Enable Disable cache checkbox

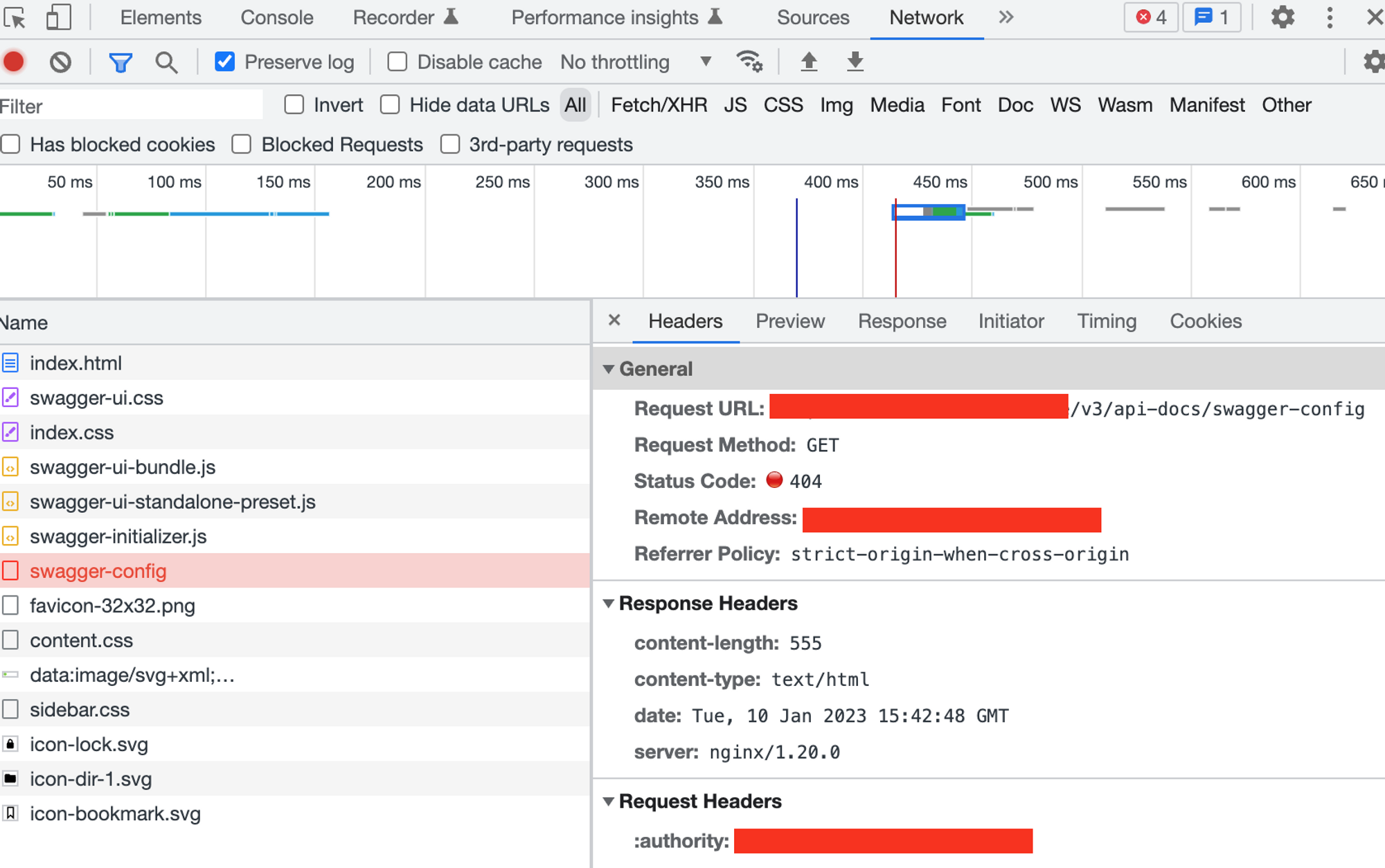pos(397,62)
